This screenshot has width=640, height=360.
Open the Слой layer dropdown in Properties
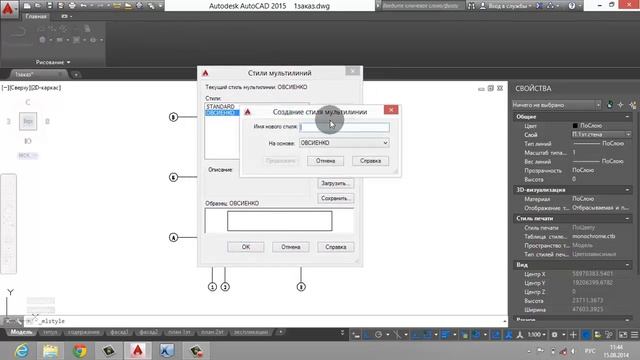pos(602,134)
